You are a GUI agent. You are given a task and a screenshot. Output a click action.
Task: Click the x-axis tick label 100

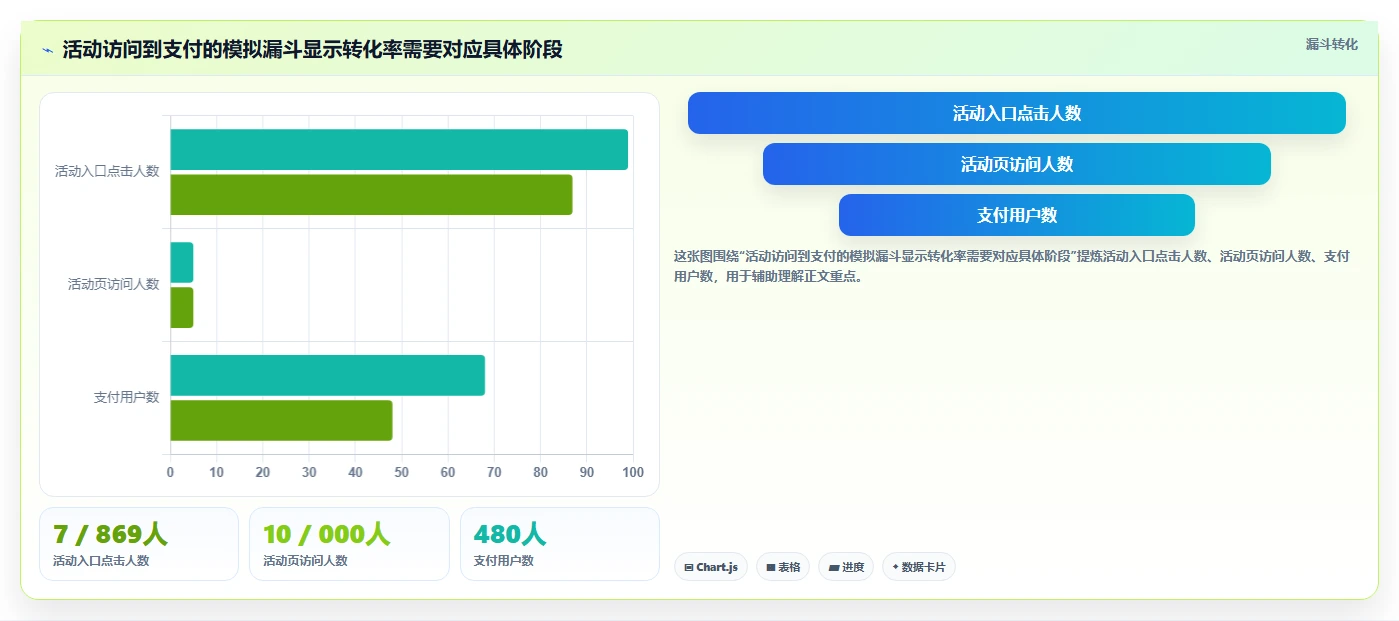(632, 472)
